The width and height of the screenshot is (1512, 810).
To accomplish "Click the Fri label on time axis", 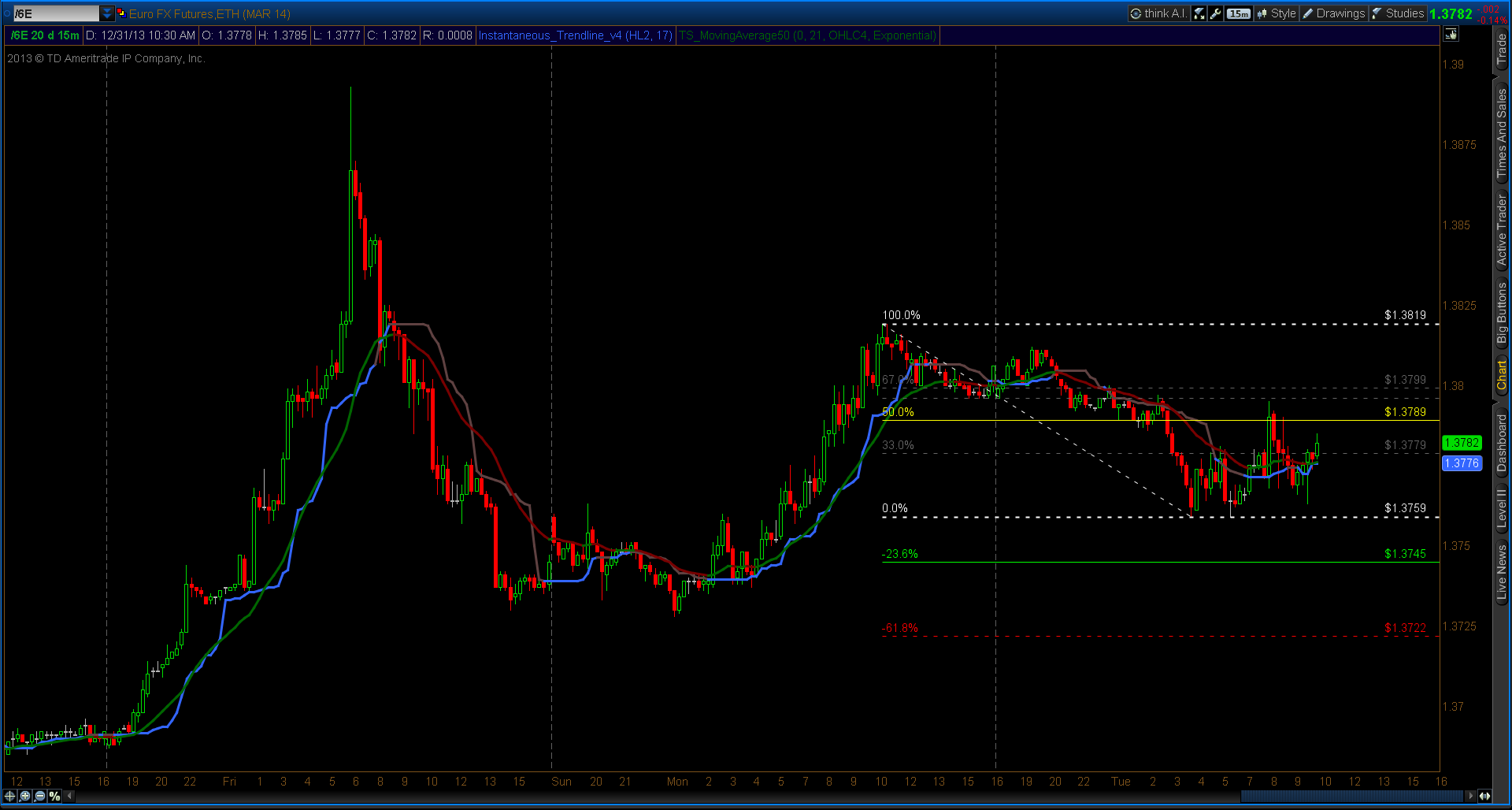I will pos(229,782).
